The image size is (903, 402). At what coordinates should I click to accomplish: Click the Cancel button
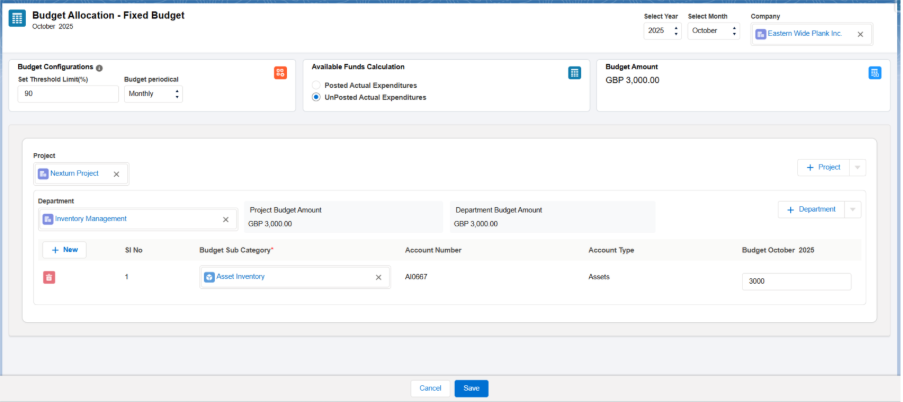click(x=430, y=388)
